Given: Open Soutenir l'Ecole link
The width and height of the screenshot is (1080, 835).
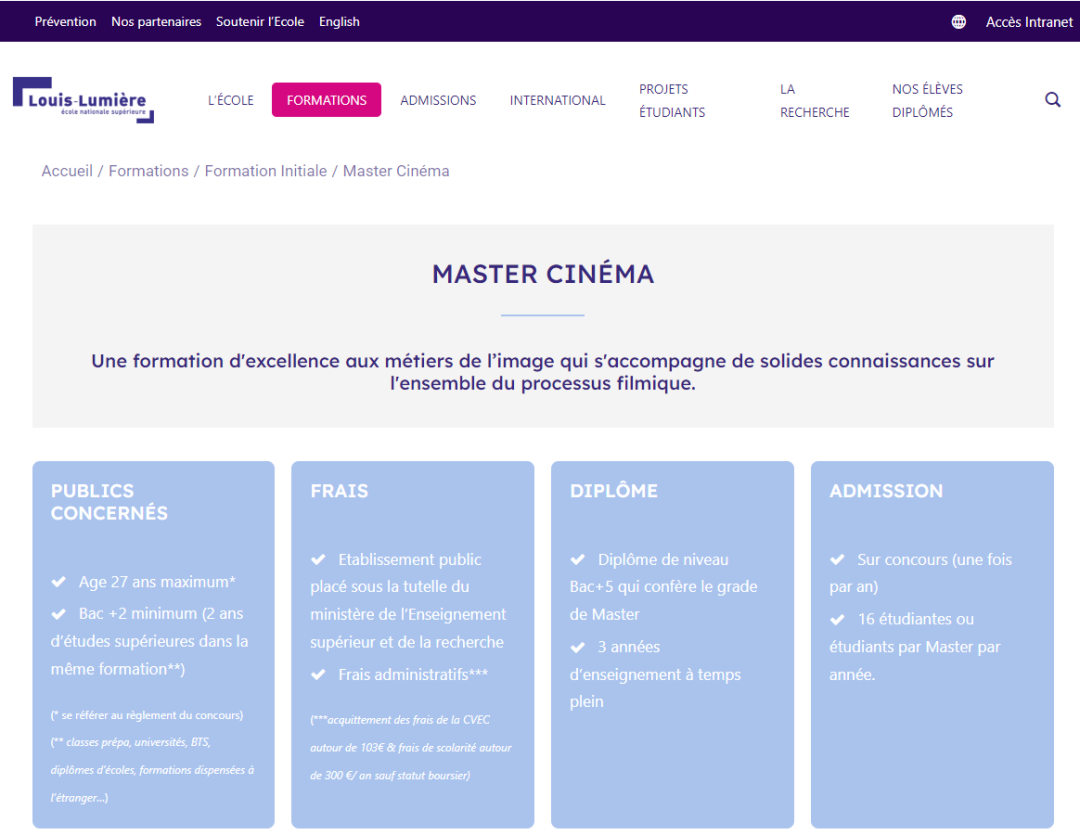Looking at the screenshot, I should point(260,22).
